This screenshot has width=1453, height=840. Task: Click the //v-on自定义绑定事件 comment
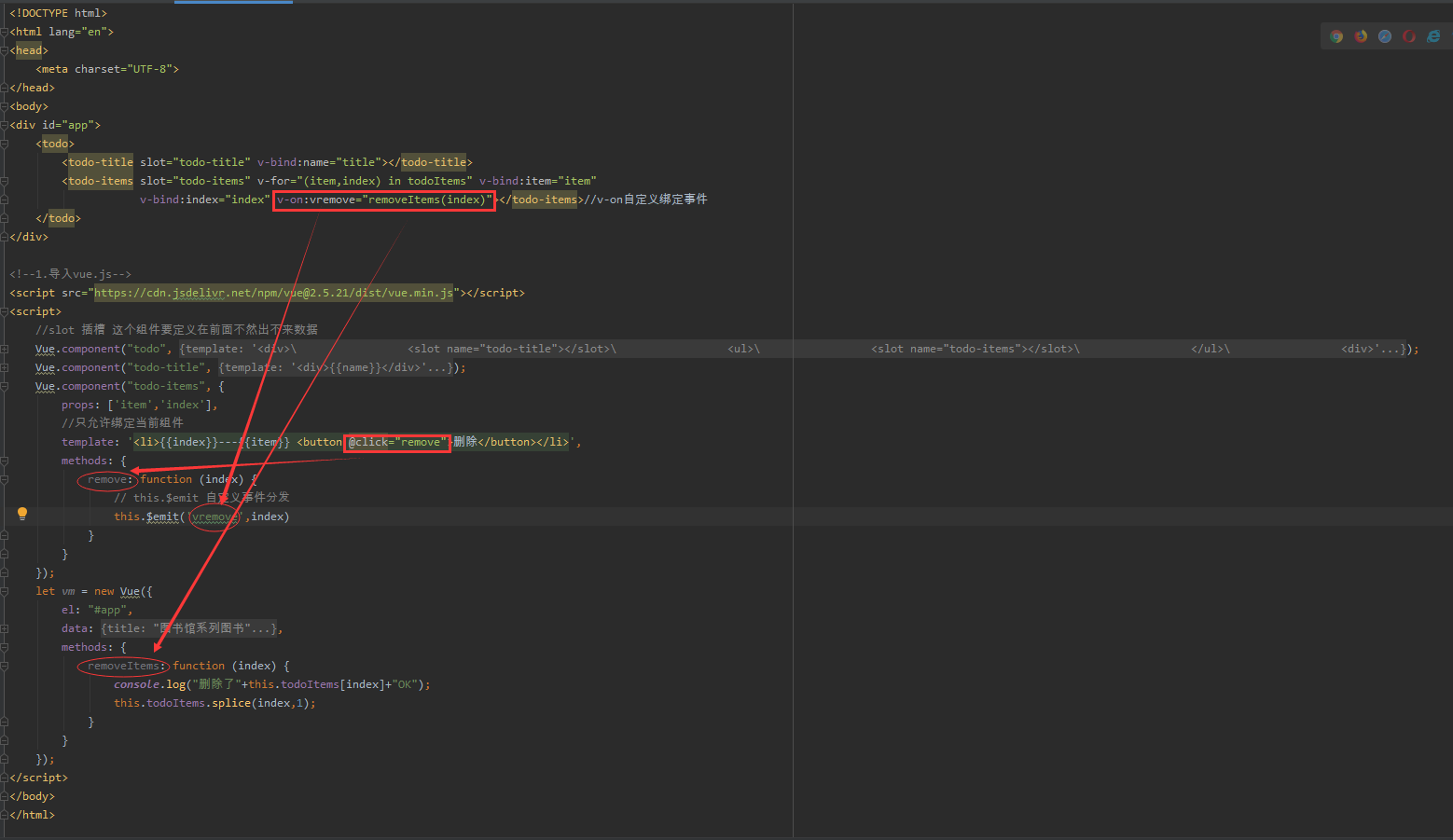coord(646,200)
